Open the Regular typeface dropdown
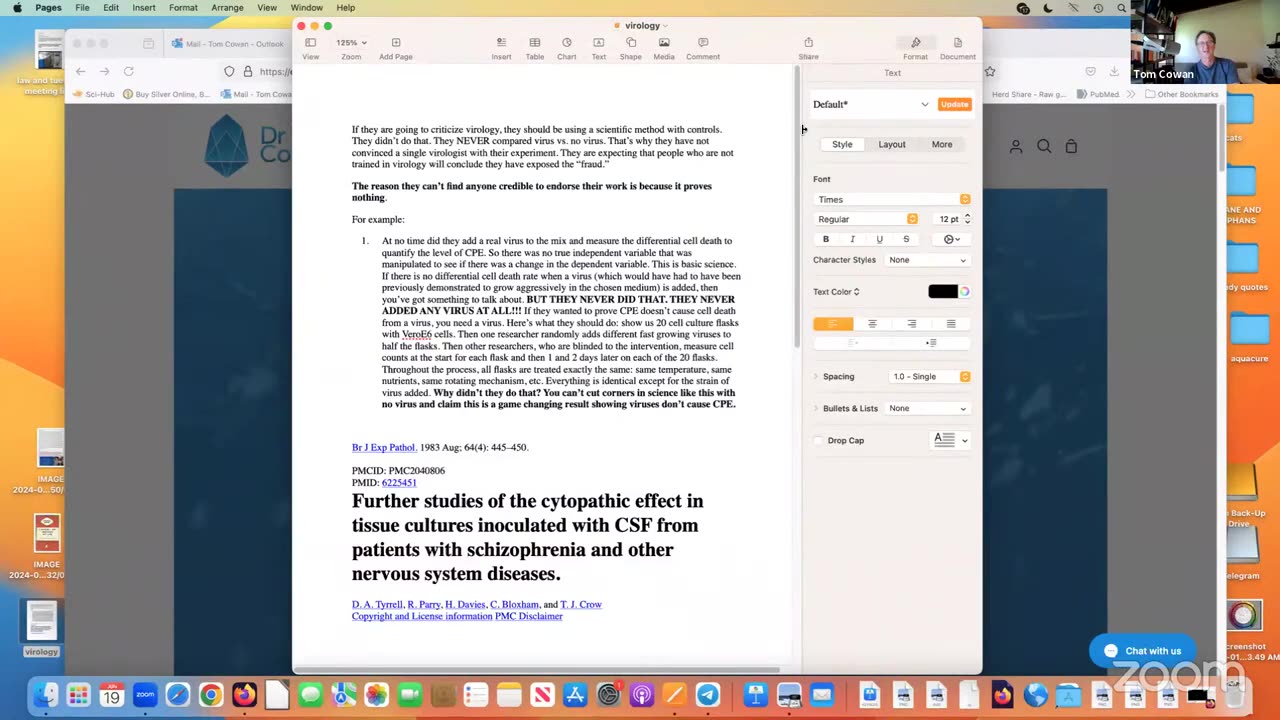This screenshot has width=1280, height=720. click(866, 219)
